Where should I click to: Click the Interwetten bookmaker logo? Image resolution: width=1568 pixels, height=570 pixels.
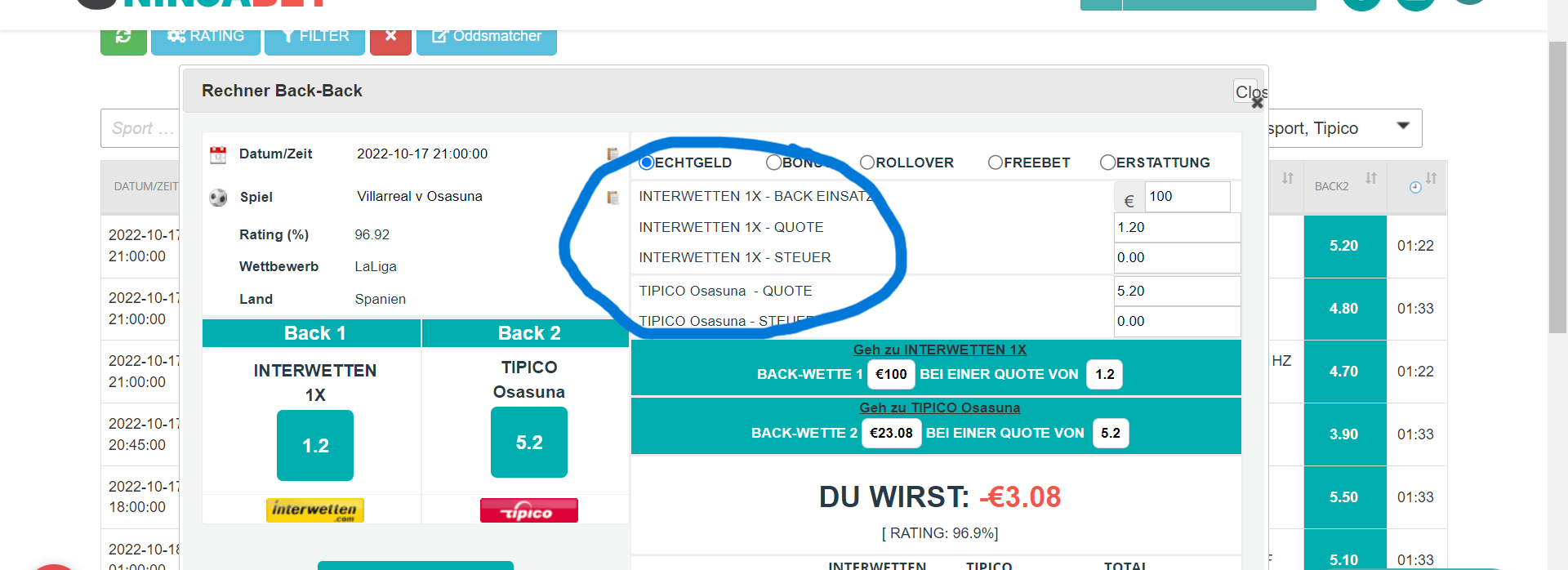pos(315,510)
